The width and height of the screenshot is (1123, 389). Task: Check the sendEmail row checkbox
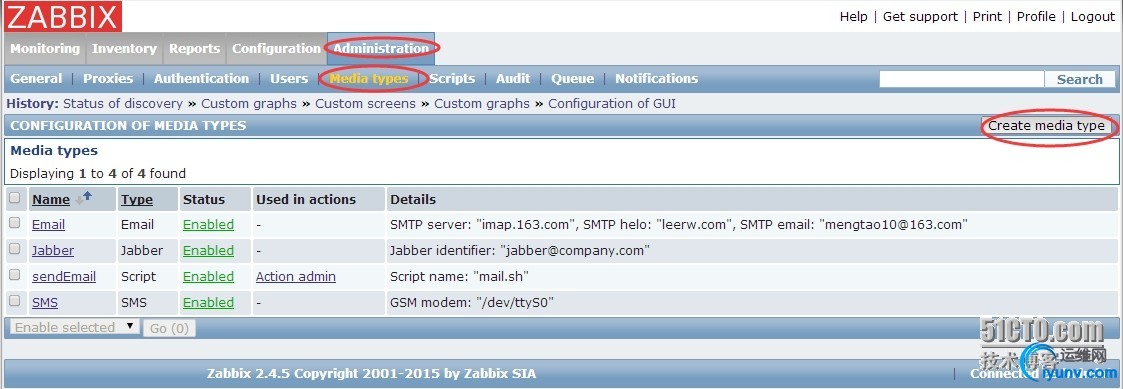pos(14,275)
